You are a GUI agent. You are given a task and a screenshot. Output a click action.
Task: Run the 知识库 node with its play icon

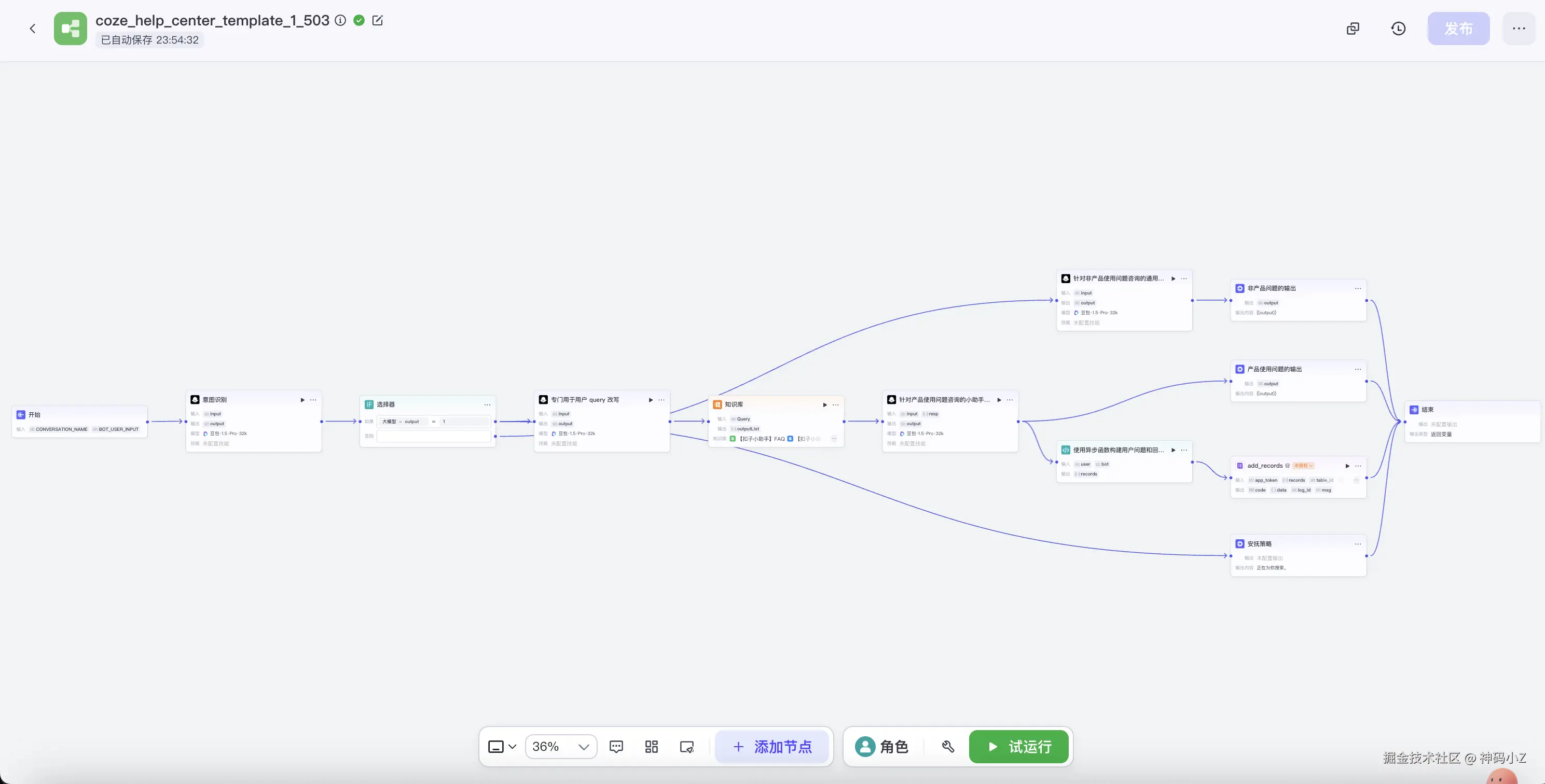(x=825, y=404)
